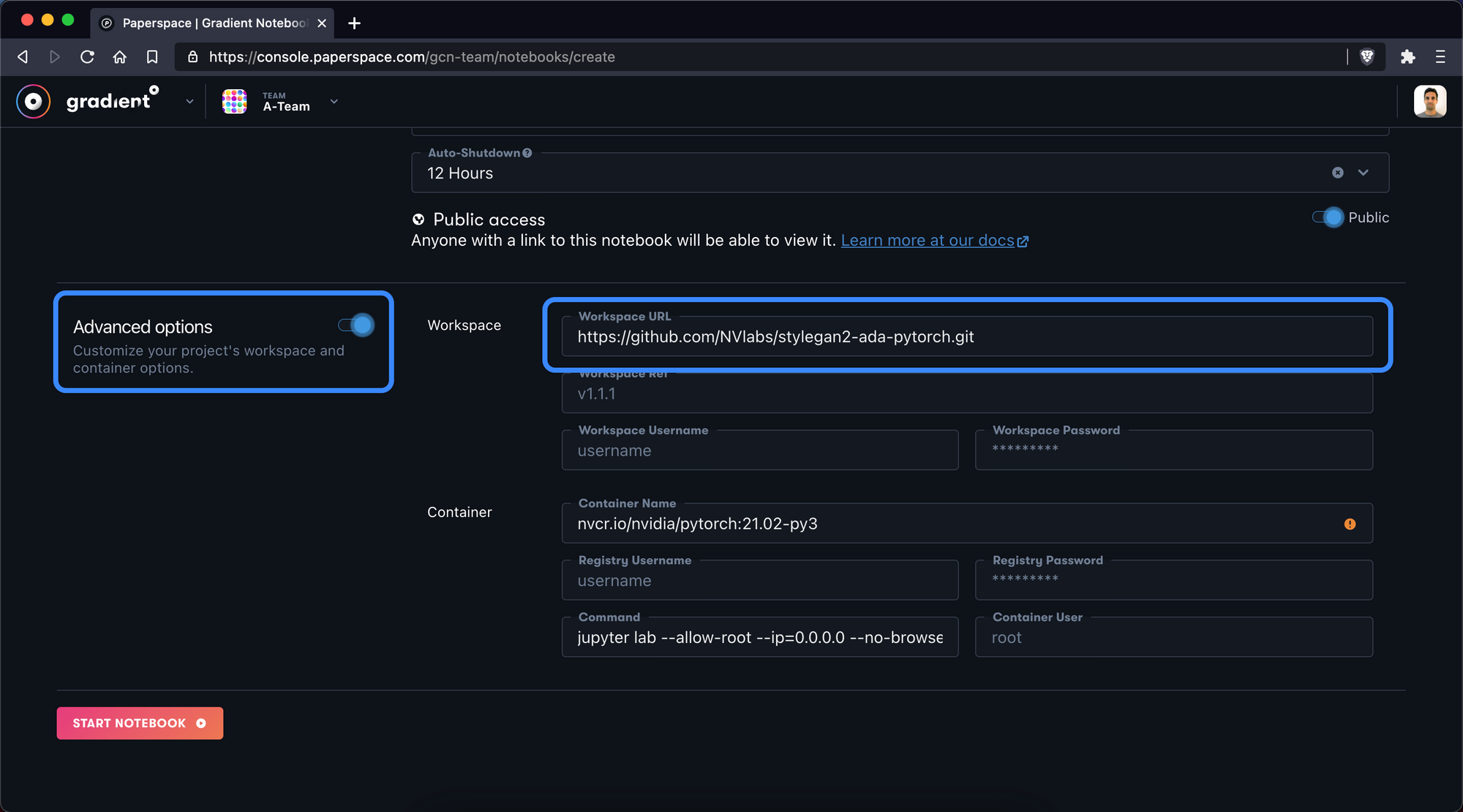Image resolution: width=1463 pixels, height=812 pixels.
Task: Click the Brave shield icon
Action: point(1366,57)
